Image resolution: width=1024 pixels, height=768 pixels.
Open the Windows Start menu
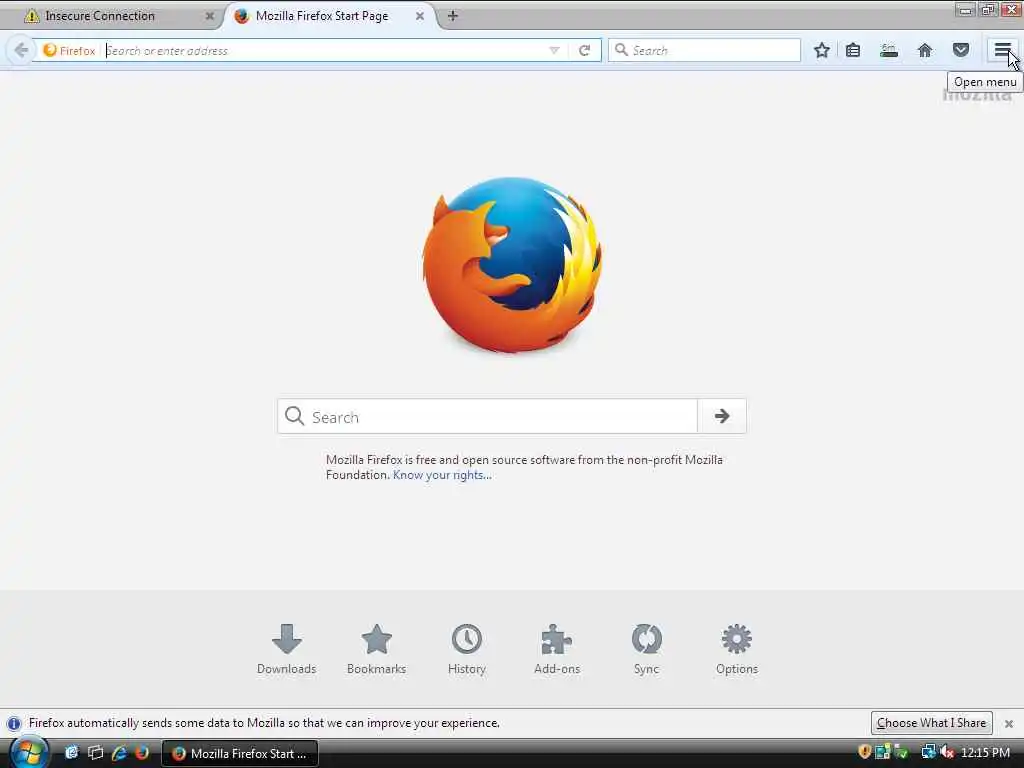28,752
